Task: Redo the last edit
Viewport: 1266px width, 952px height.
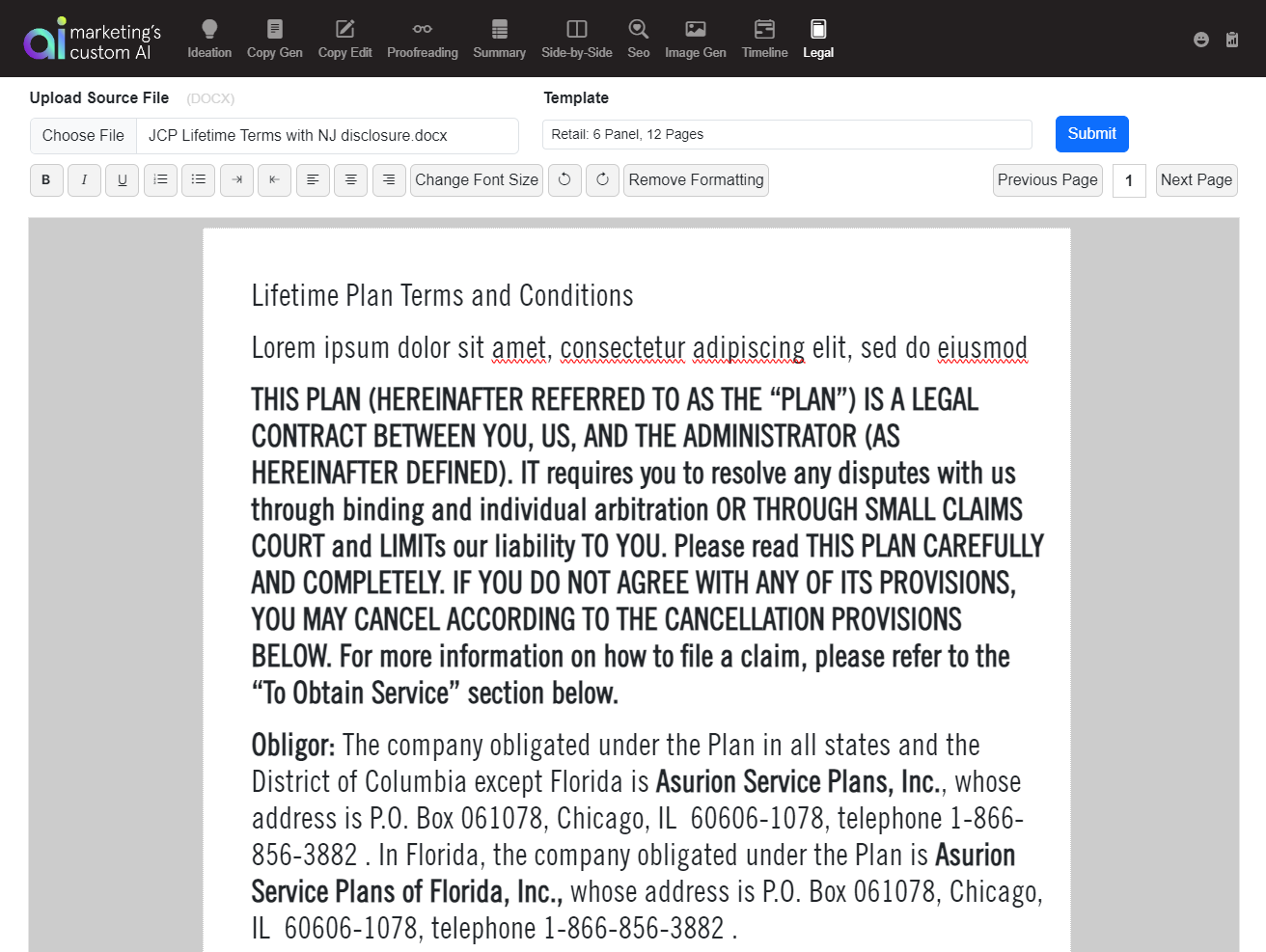Action: (x=602, y=180)
